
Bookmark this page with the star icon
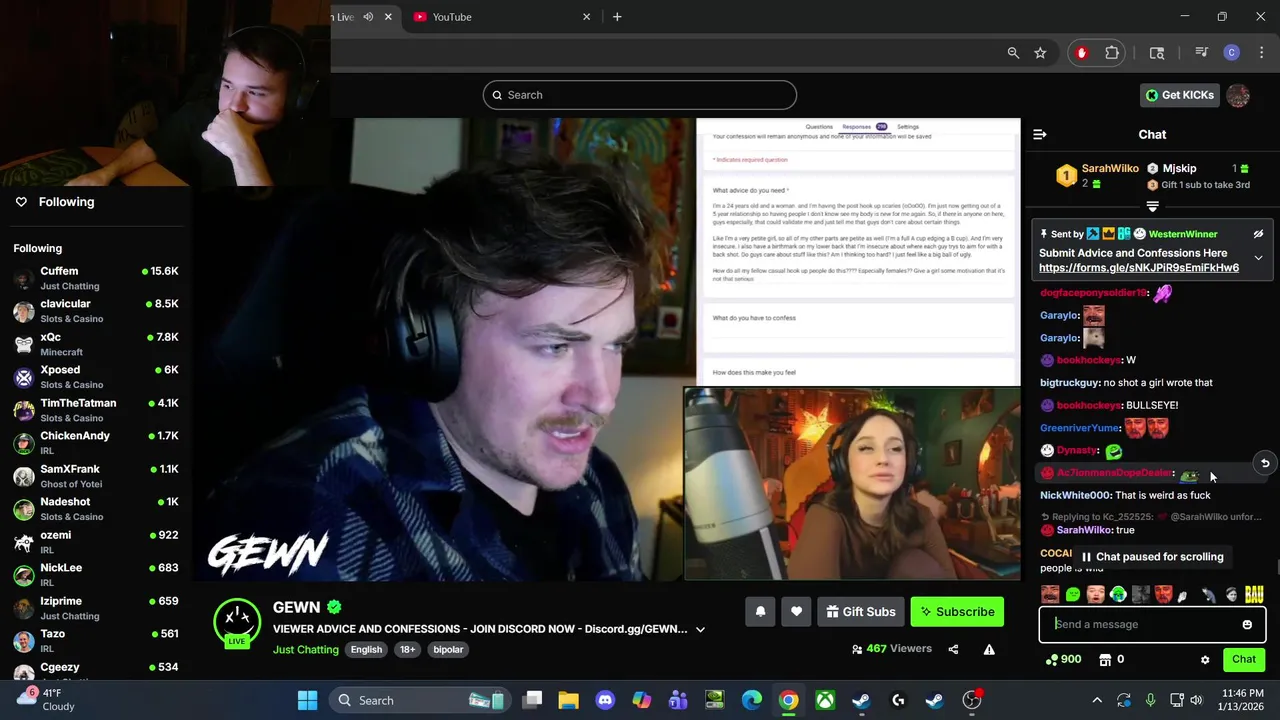coord(1040,53)
